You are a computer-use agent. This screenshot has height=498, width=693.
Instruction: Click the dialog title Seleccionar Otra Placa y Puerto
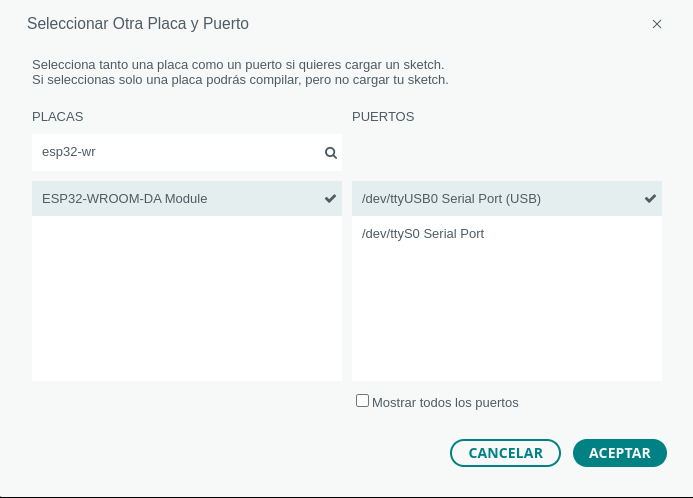(138, 23)
